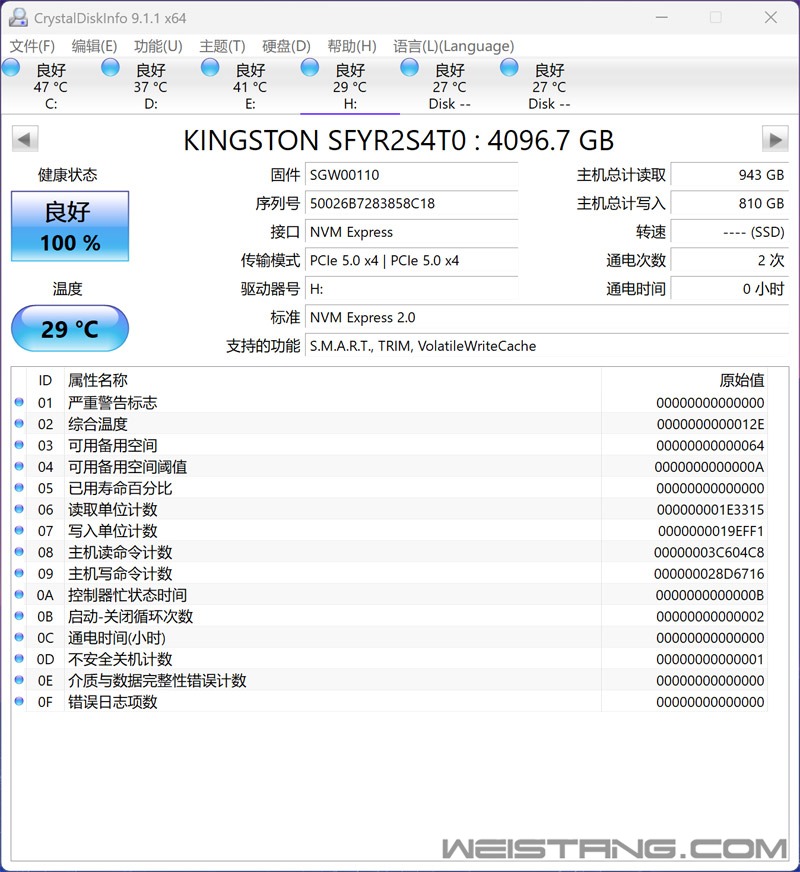Screen dimensions: 800x872
Task: Click raw value 0000000019EFF1 for 写入单位计数
Action: (x=711, y=531)
